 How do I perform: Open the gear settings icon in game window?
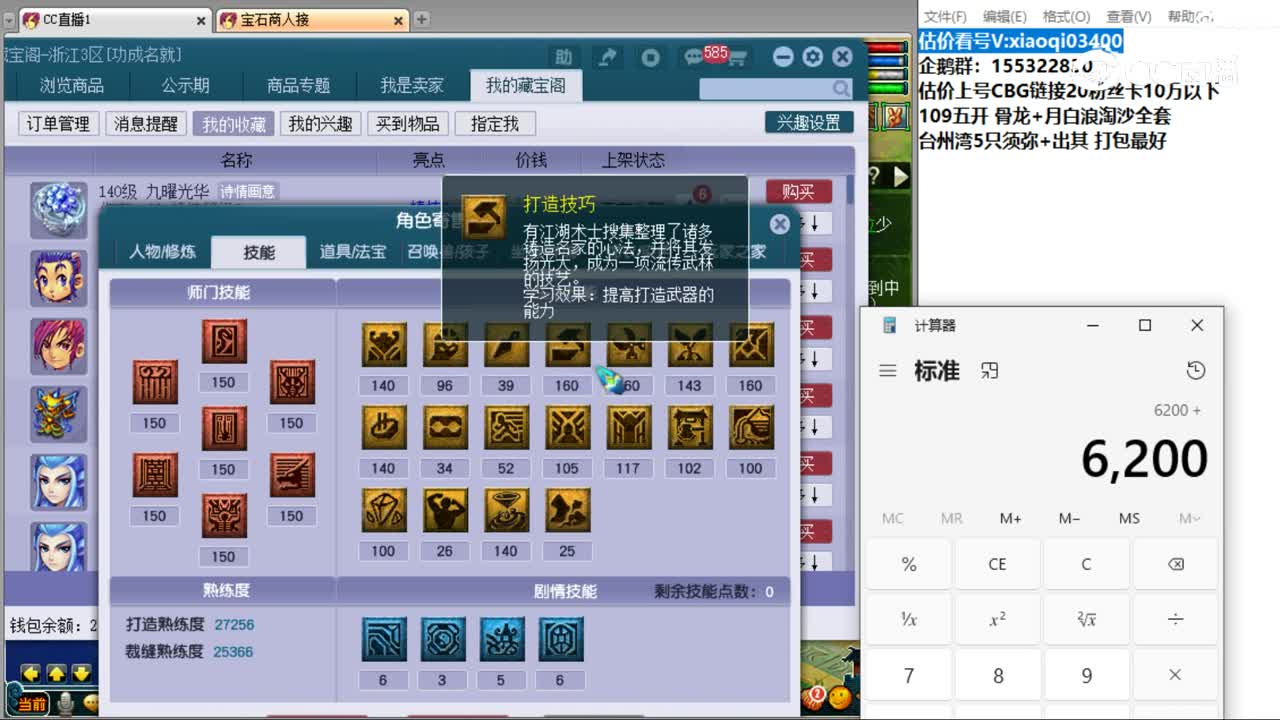(813, 57)
